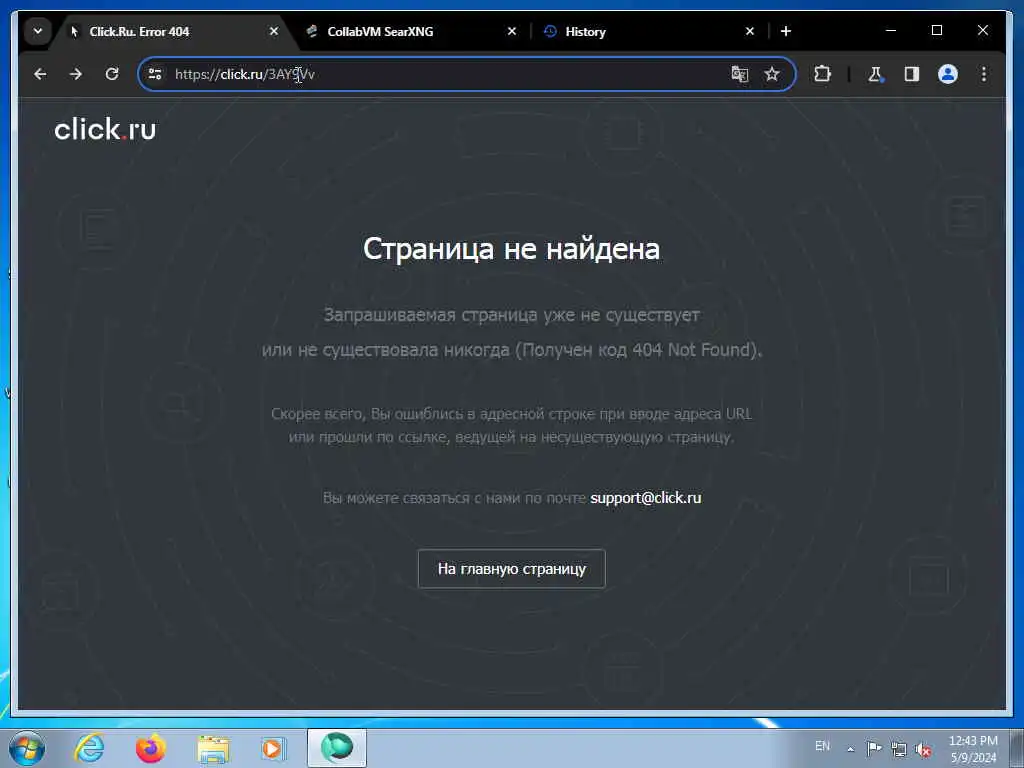Open a new tab with plus button
1024x768 pixels.
click(x=786, y=31)
